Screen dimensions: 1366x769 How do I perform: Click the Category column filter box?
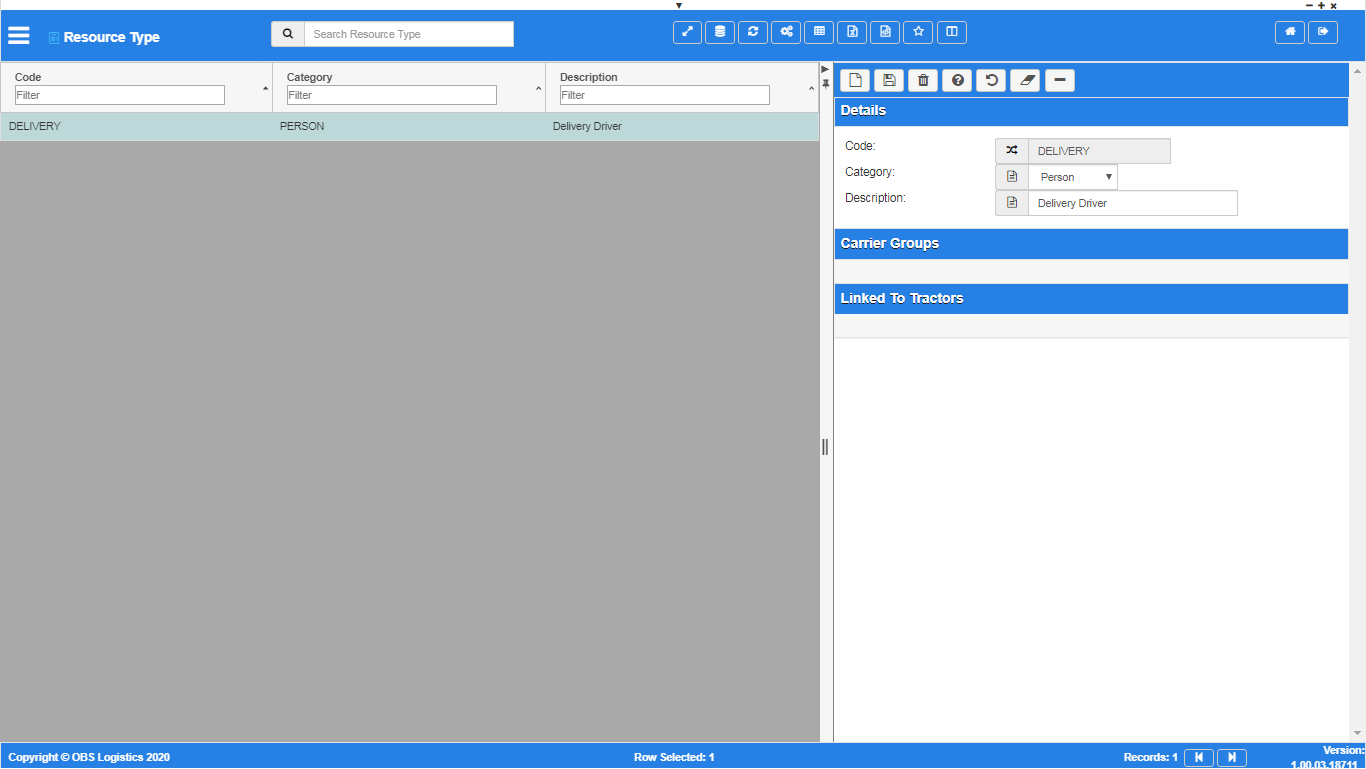392,95
